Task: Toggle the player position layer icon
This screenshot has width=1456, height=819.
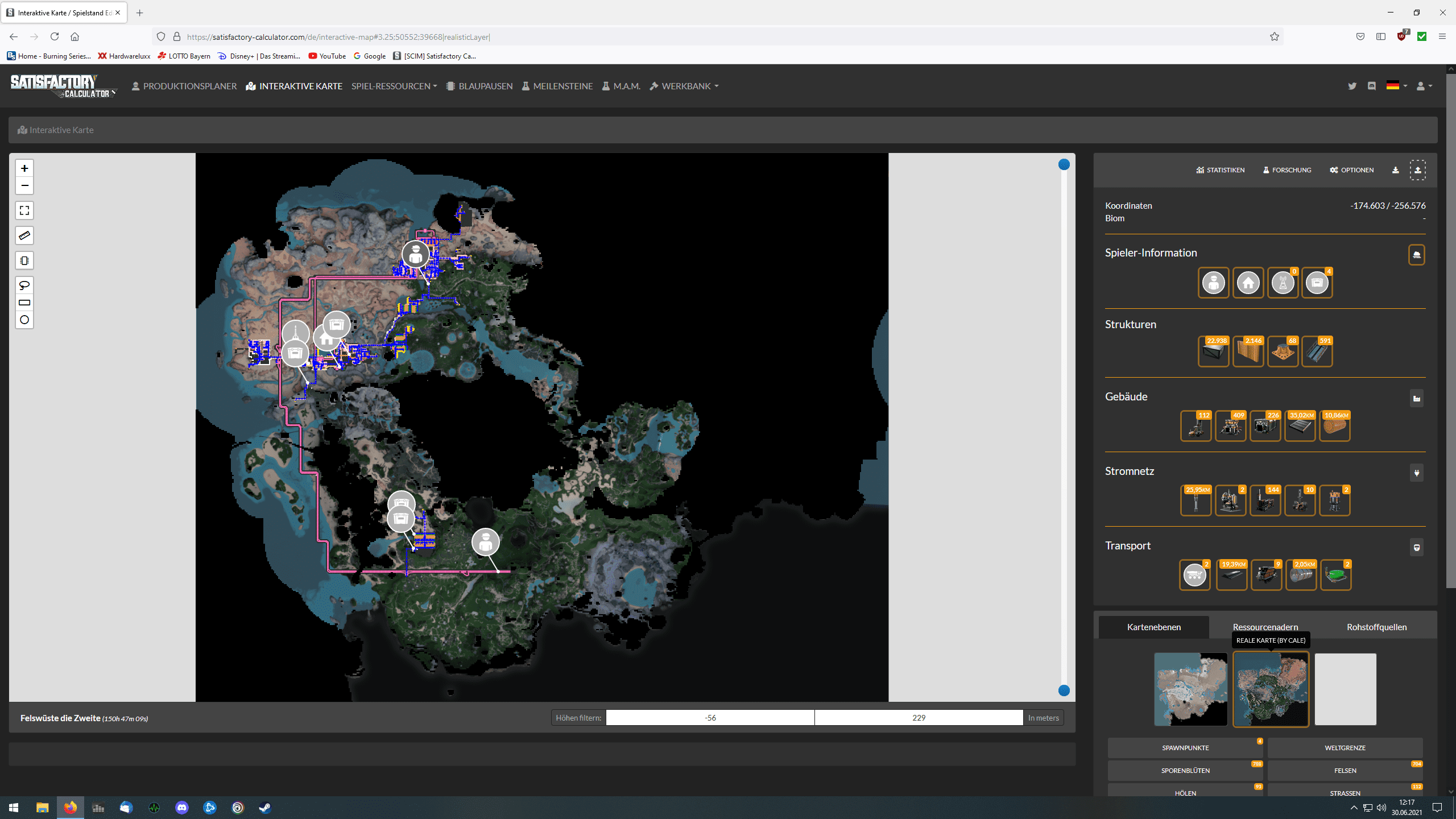Action: point(1213,283)
